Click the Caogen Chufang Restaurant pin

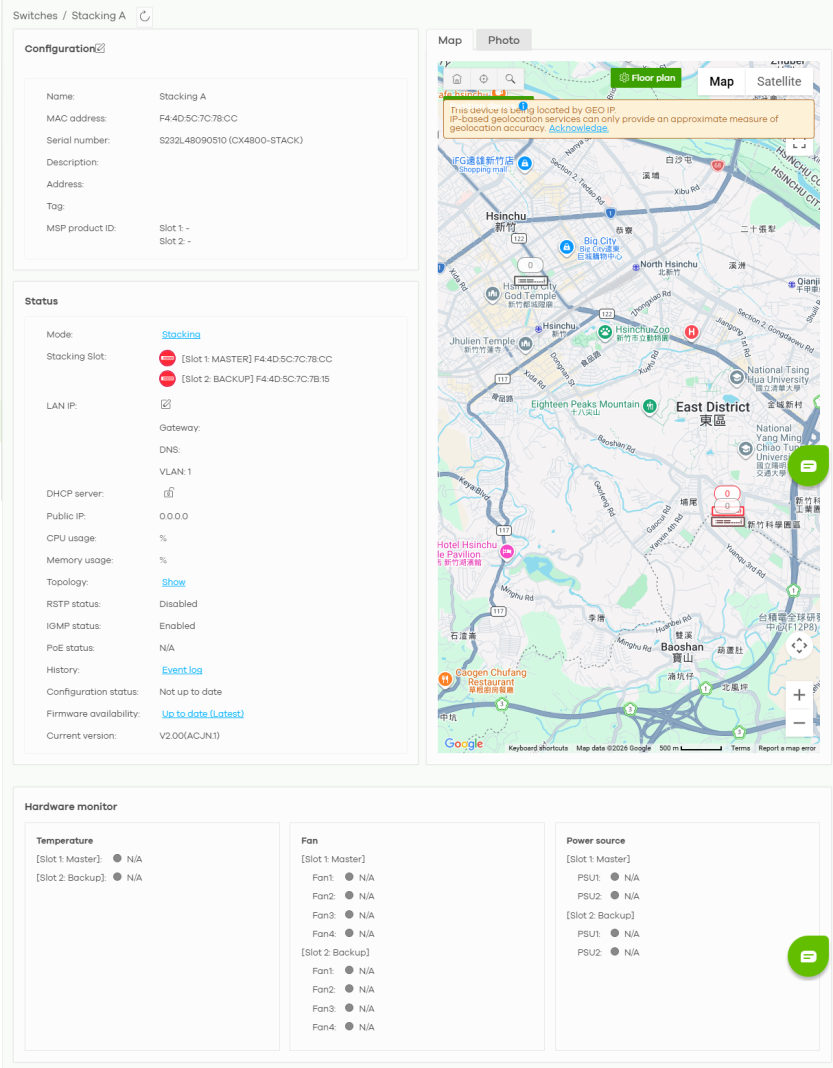click(445, 678)
